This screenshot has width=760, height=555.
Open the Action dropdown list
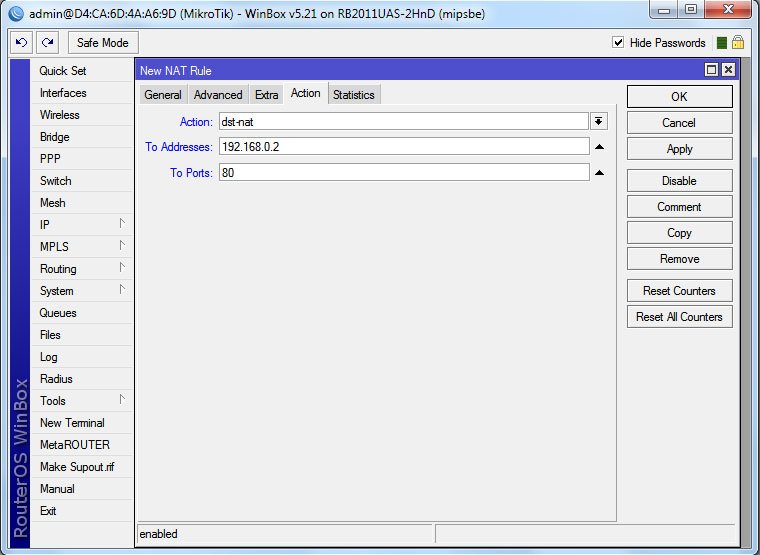(599, 121)
